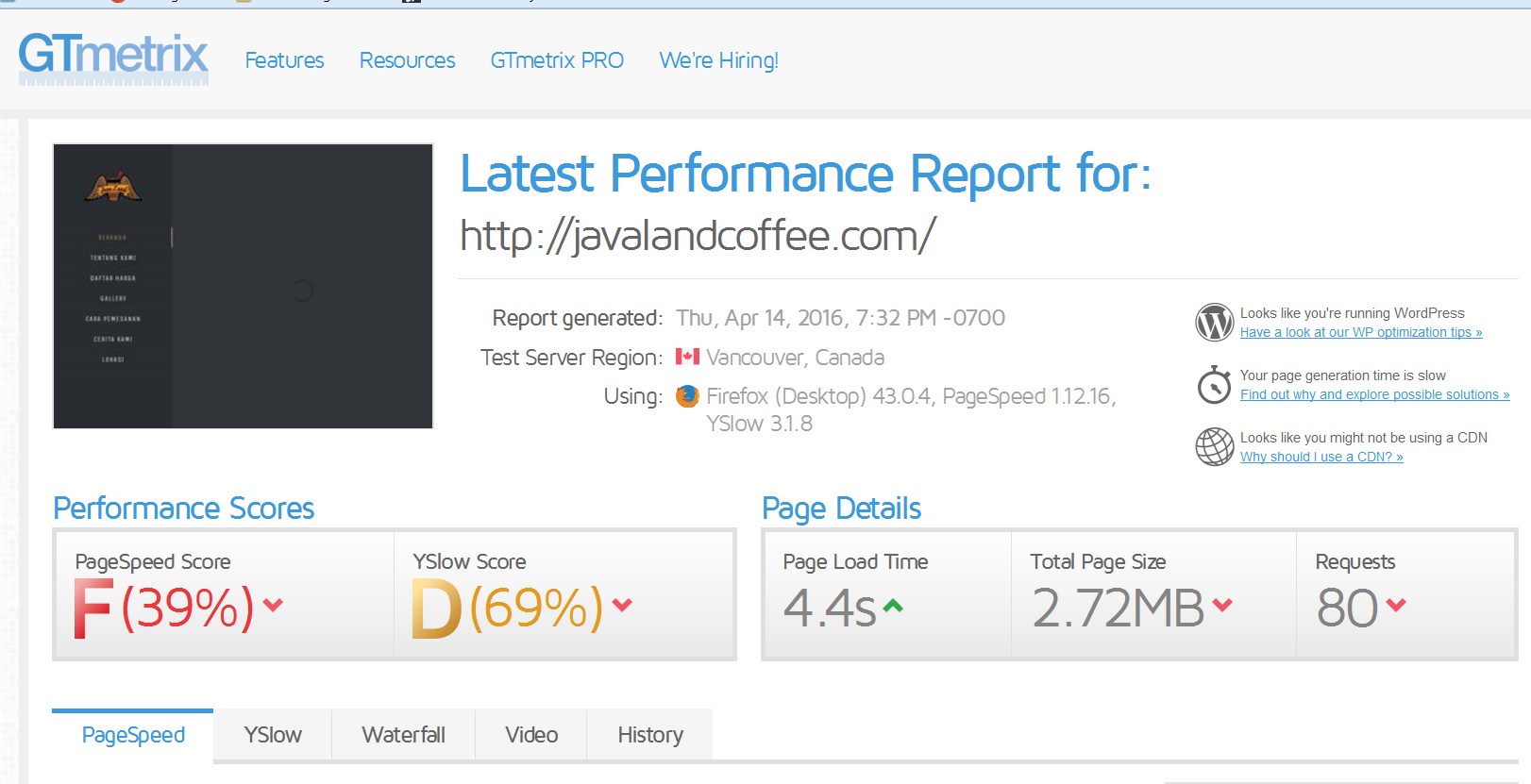This screenshot has width=1531, height=784.
Task: Go to GTmetrix PRO page
Action: pyautogui.click(x=557, y=60)
